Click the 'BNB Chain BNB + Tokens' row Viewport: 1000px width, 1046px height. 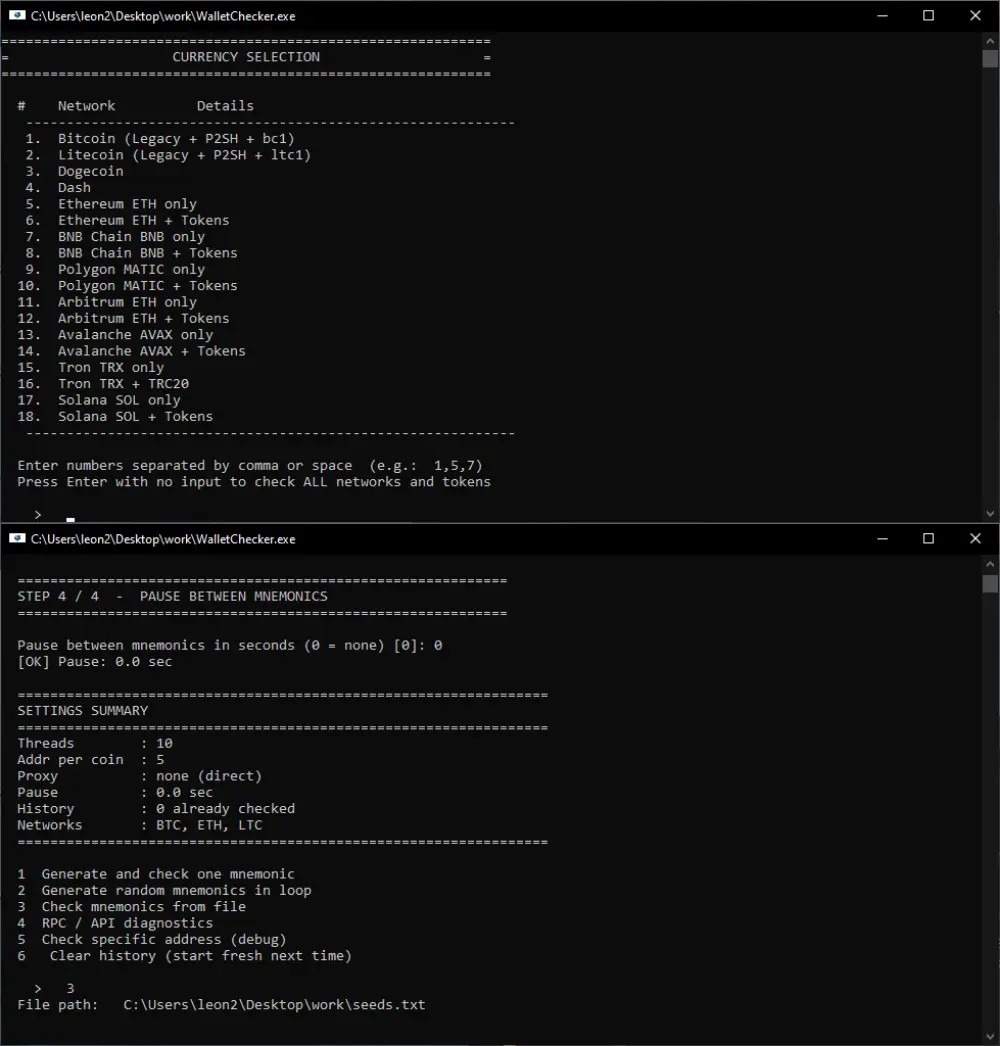[x=131, y=253]
